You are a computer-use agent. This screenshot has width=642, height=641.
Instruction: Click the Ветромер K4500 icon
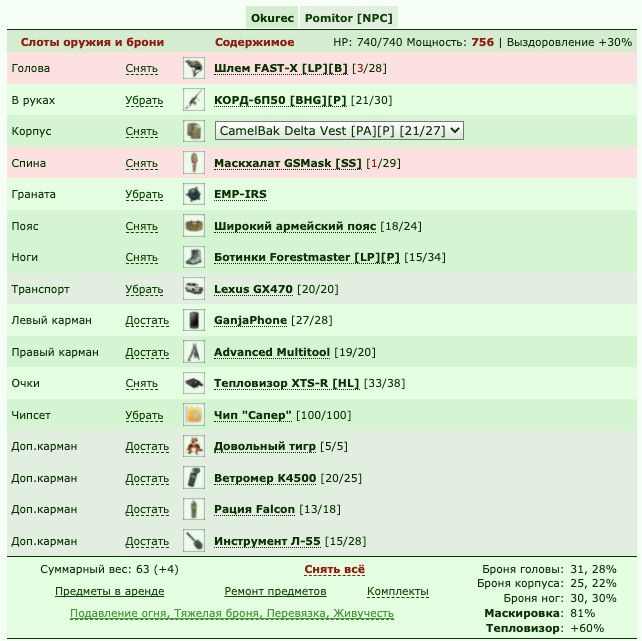click(x=194, y=478)
